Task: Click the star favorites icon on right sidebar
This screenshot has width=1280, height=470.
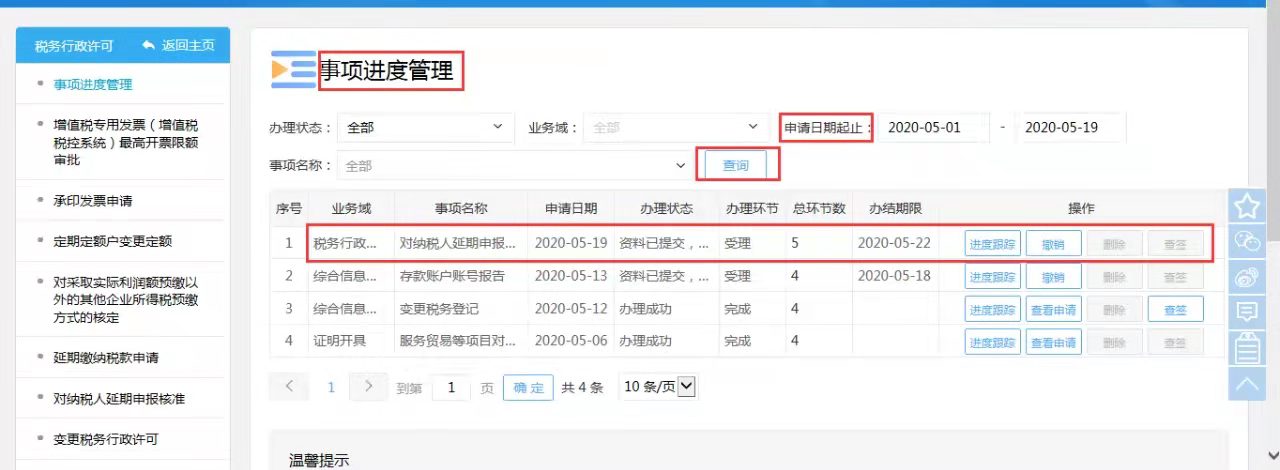Action: click(x=1246, y=206)
